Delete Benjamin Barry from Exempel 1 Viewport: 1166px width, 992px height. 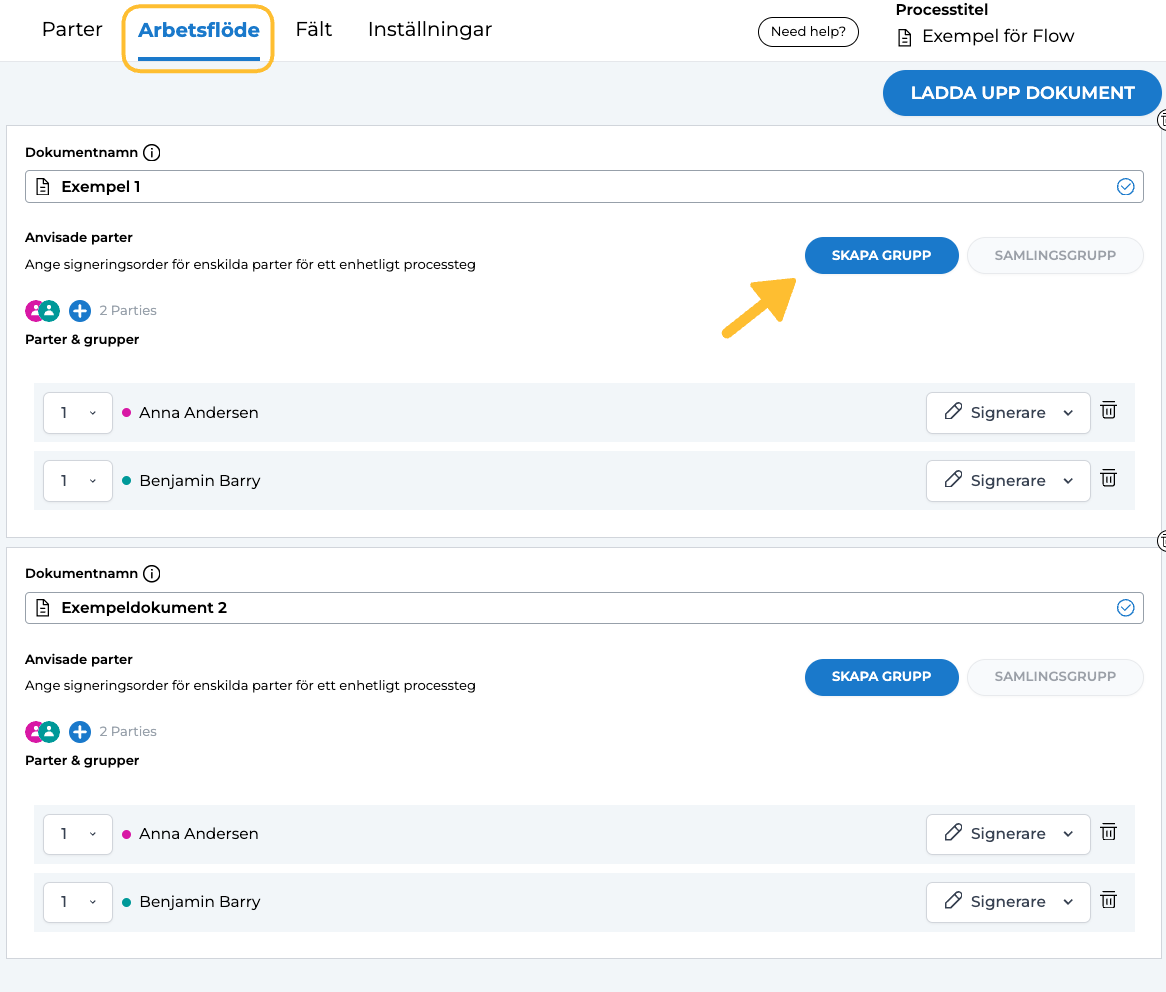click(x=1108, y=478)
